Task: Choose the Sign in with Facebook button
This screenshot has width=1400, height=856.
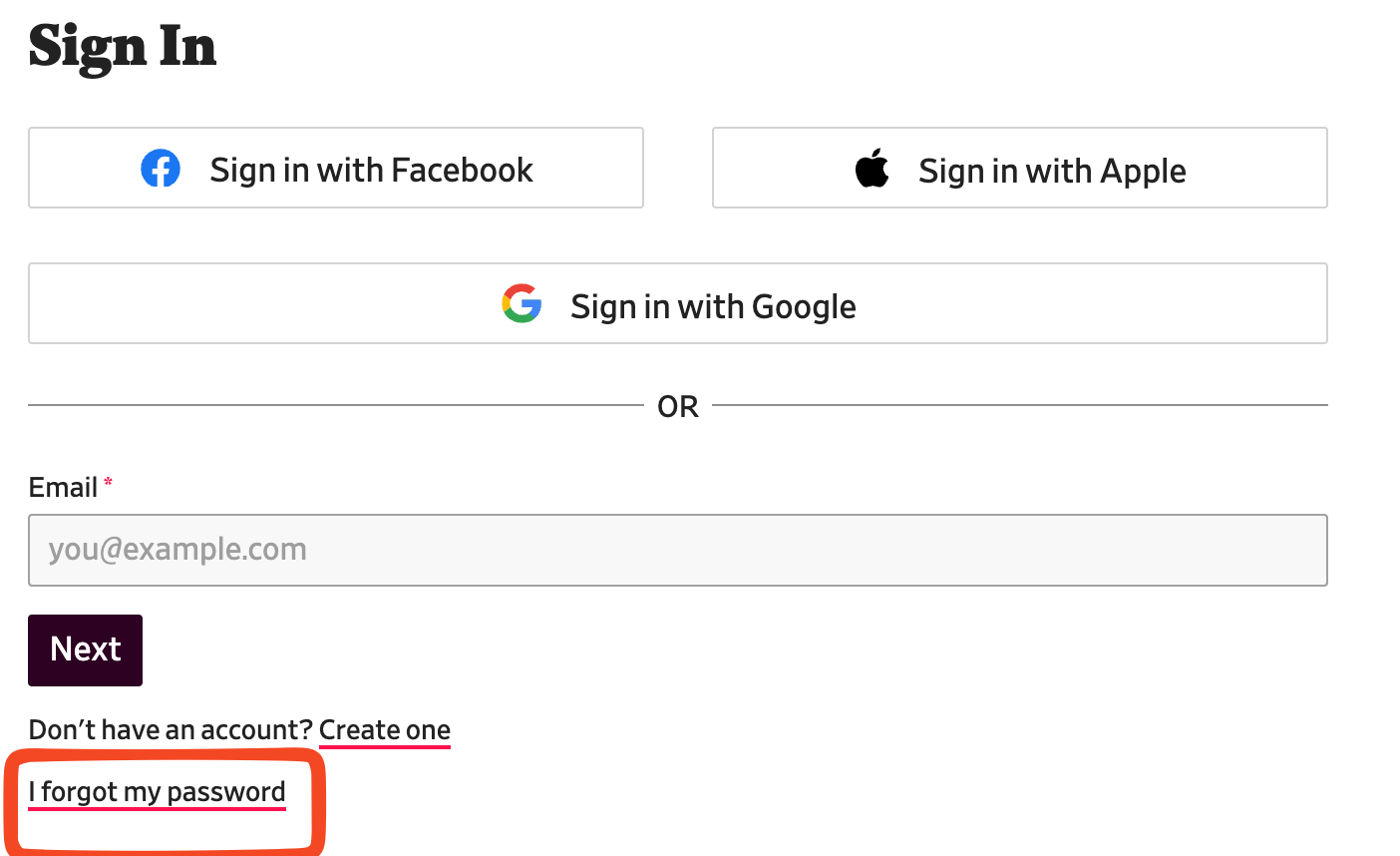Action: [336, 168]
